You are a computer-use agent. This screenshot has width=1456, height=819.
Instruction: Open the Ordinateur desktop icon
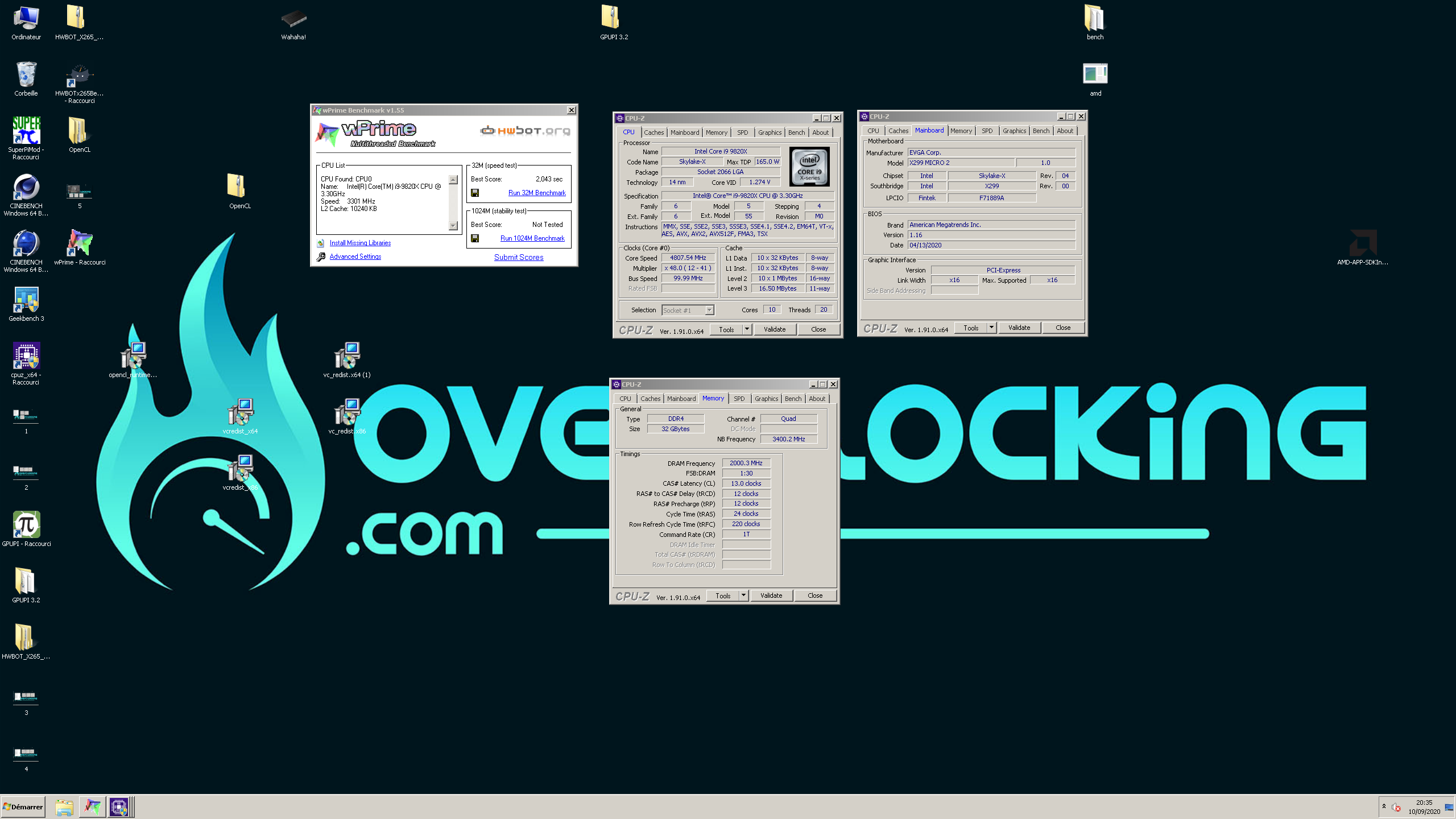click(26, 23)
